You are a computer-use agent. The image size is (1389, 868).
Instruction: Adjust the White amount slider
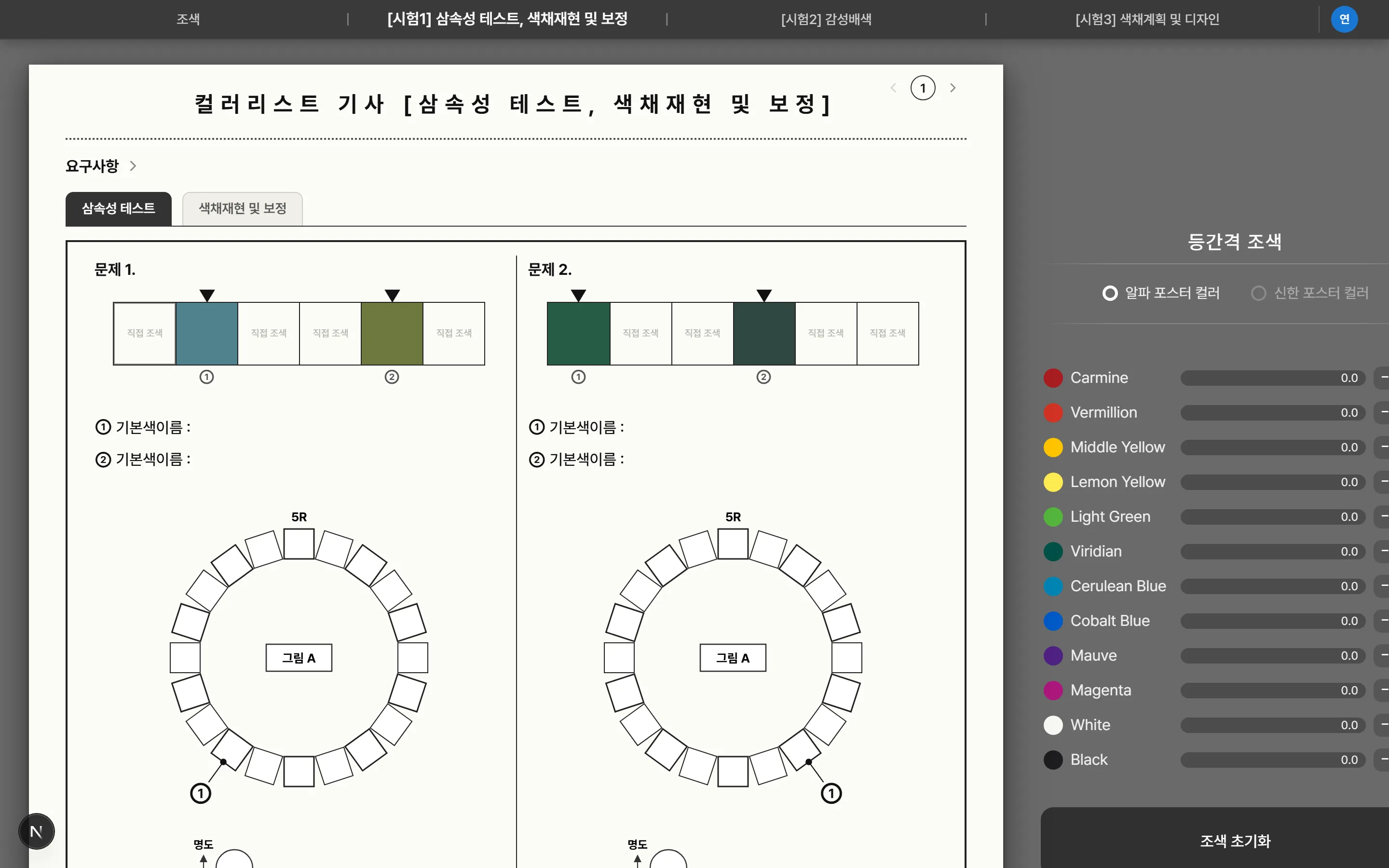[x=1273, y=725]
